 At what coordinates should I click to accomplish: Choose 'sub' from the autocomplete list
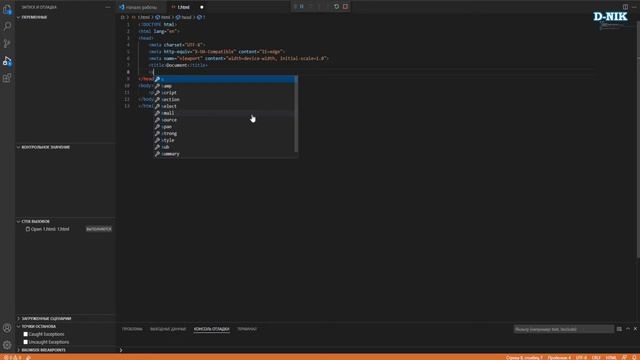[225, 147]
